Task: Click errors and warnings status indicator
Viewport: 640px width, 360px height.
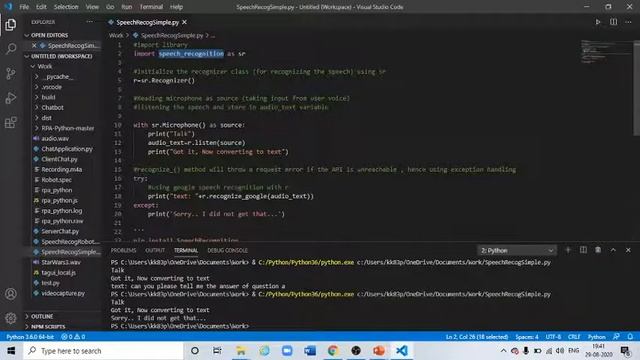Action: (x=73, y=337)
